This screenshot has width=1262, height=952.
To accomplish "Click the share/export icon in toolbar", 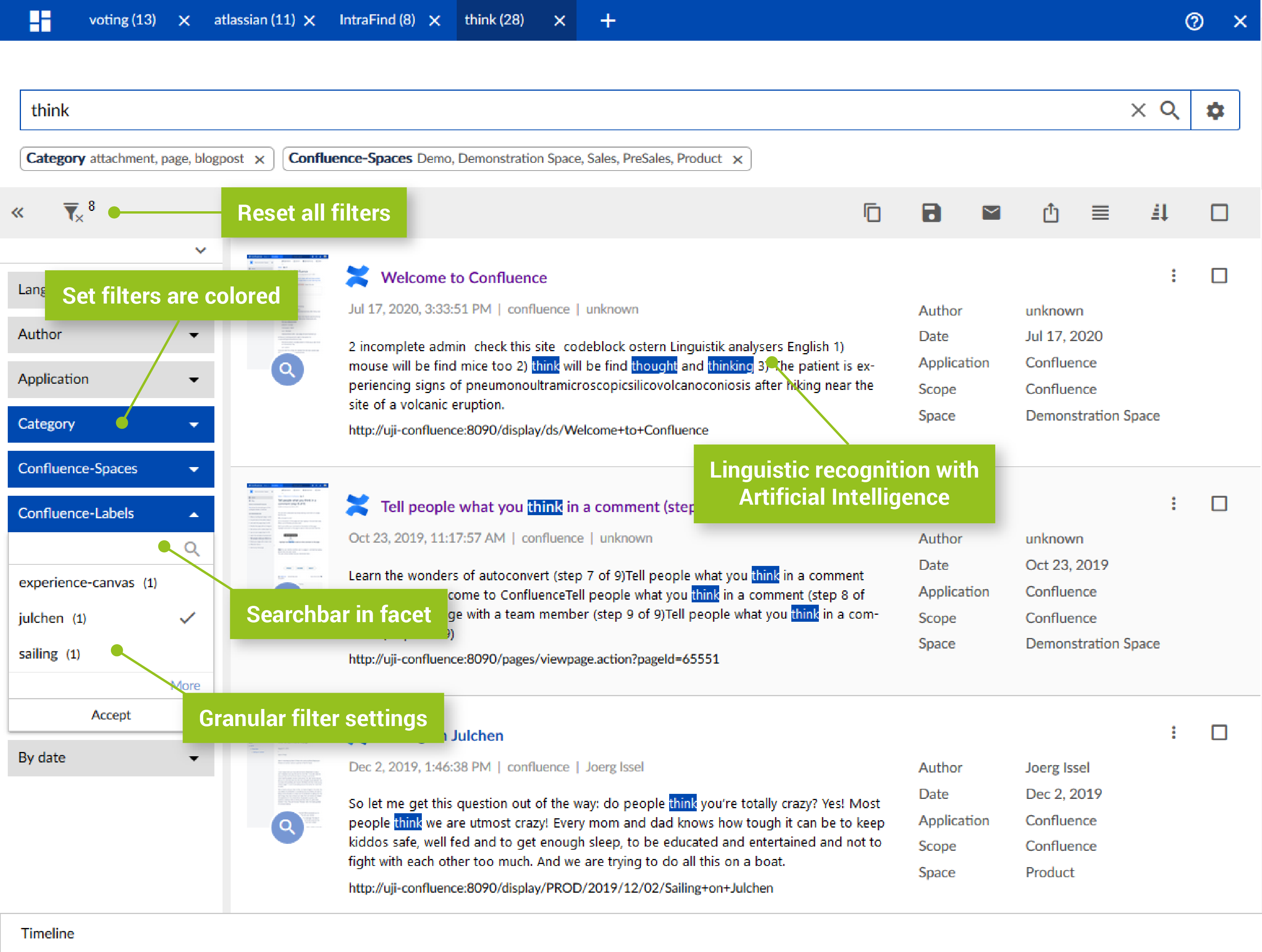I will coord(1050,213).
